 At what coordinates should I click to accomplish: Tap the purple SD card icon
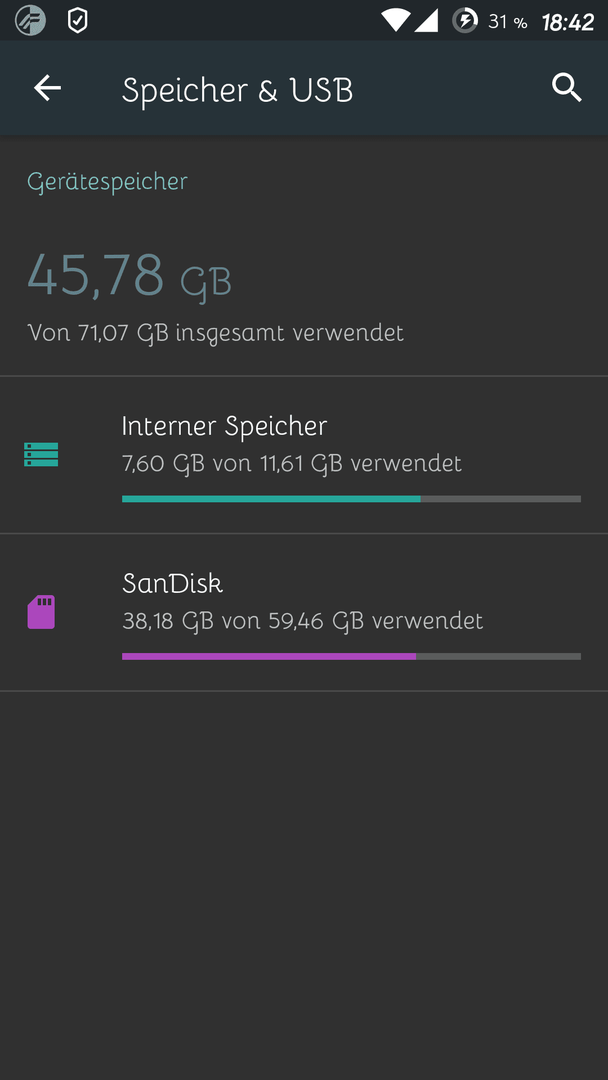(x=41, y=612)
